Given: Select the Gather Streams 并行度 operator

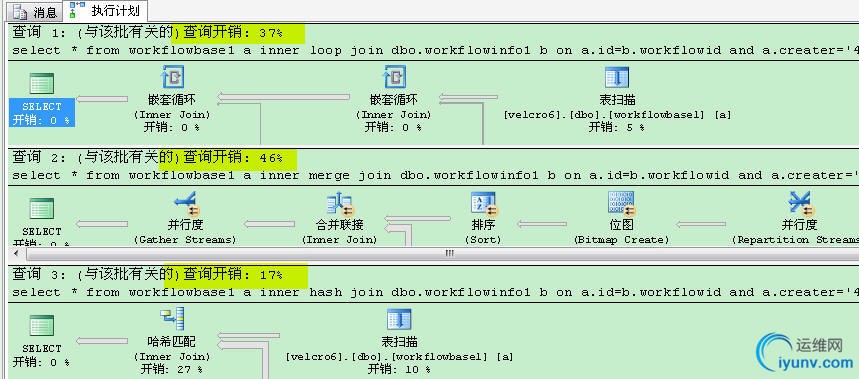Looking at the screenshot, I should click(186, 203).
